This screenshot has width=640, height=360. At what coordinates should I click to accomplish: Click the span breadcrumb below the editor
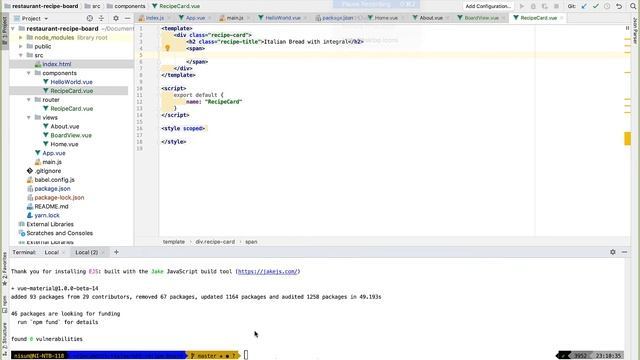pos(251,242)
